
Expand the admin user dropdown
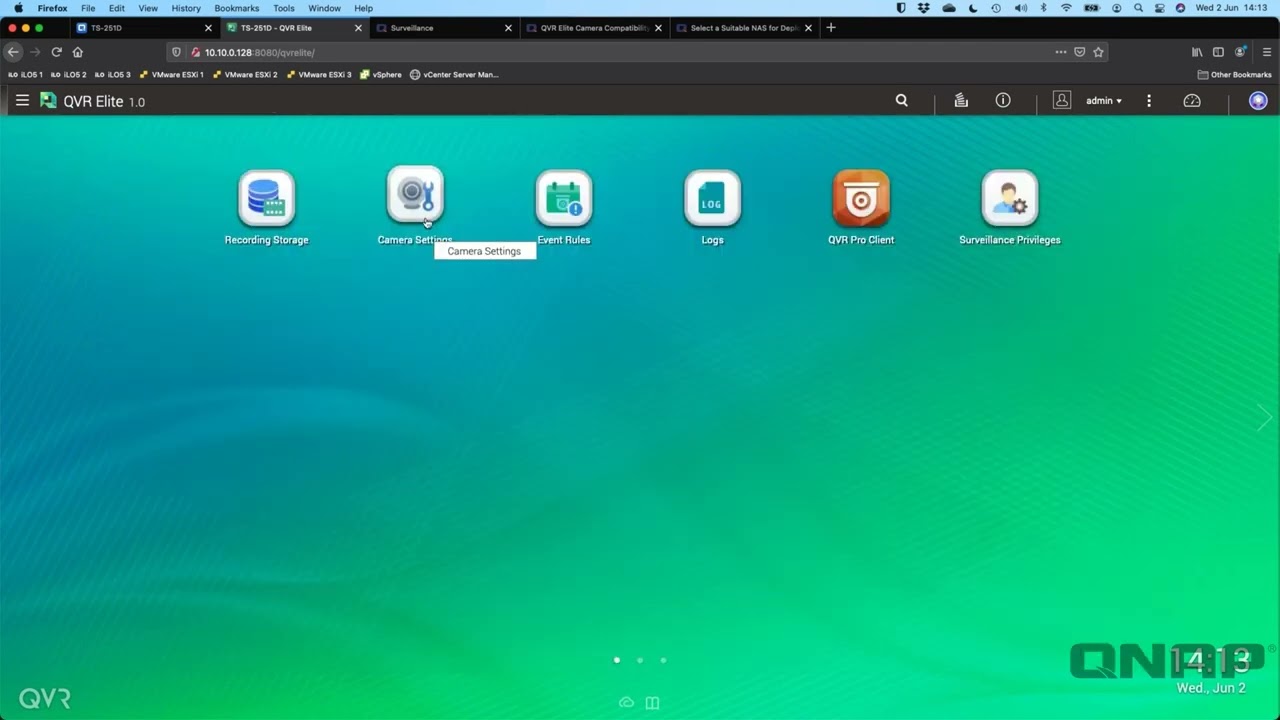tap(1104, 101)
